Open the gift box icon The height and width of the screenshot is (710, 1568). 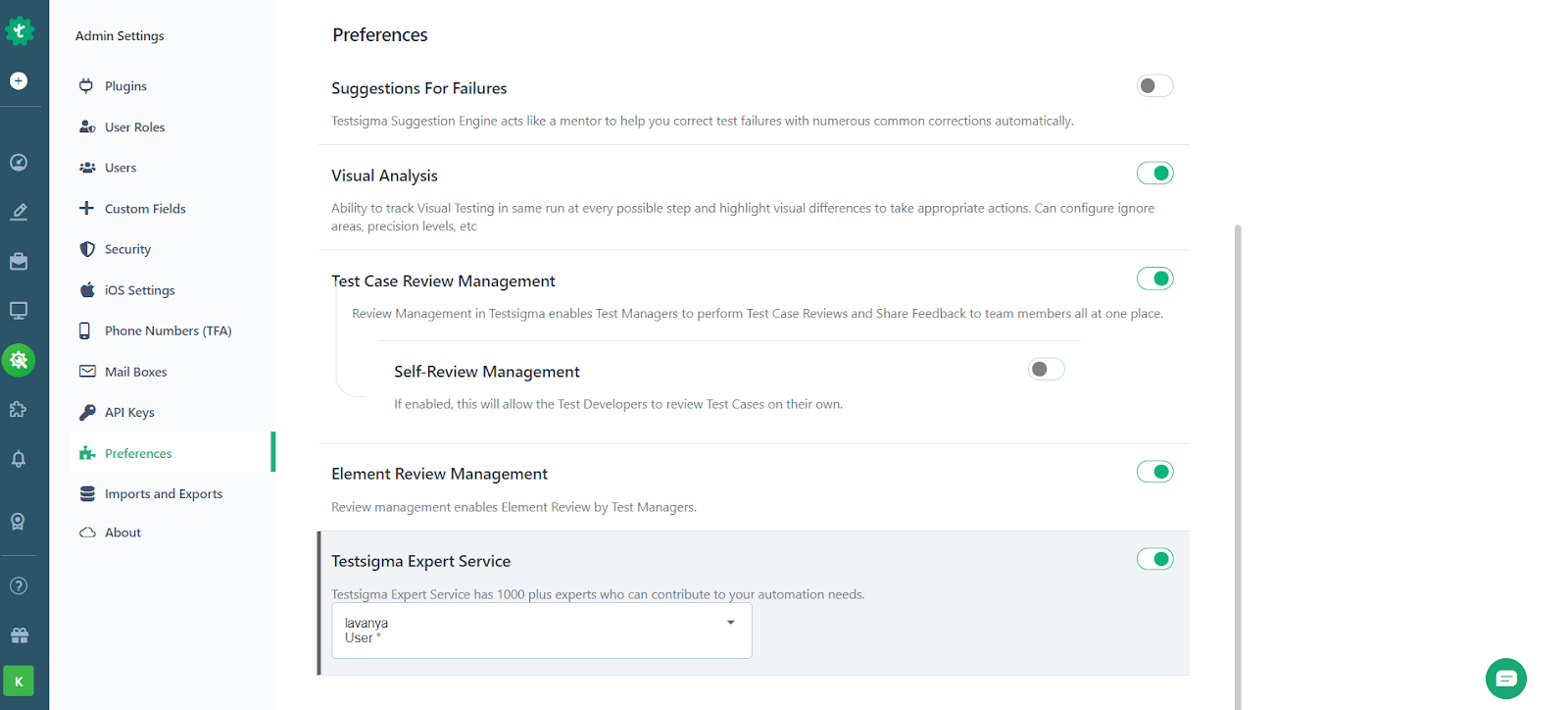click(x=19, y=635)
